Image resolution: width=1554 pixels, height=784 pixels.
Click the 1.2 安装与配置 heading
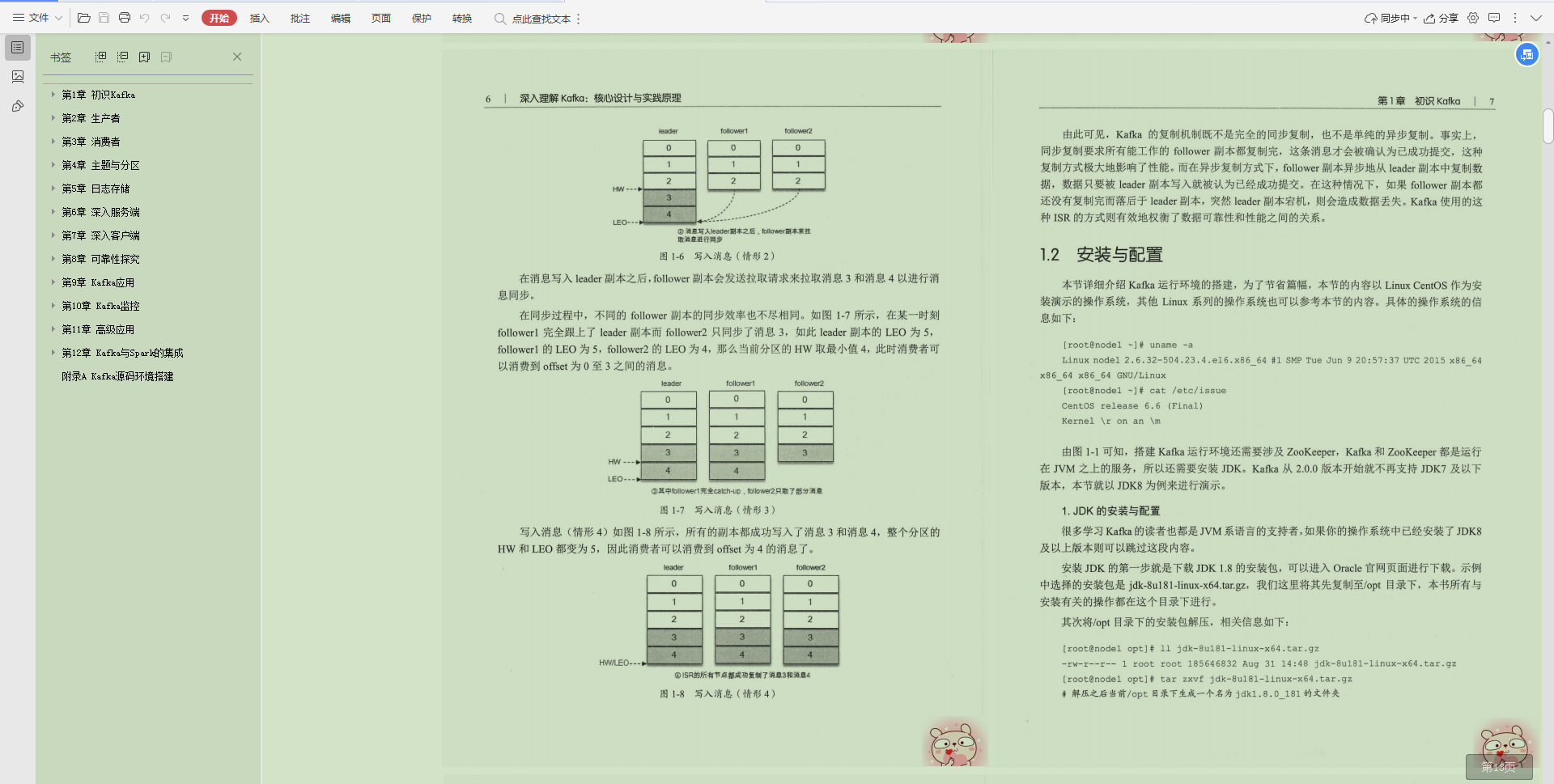(x=1102, y=255)
